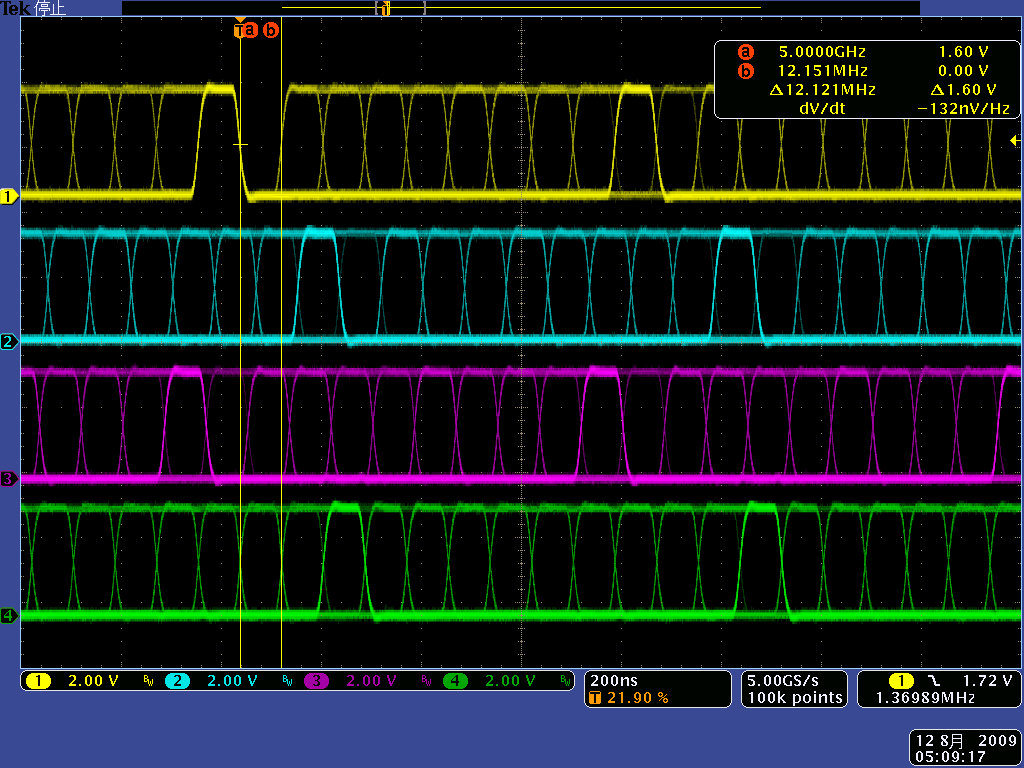The width and height of the screenshot is (1024, 768).
Task: Click the cursor b badge in the readout box
Action: point(745,71)
